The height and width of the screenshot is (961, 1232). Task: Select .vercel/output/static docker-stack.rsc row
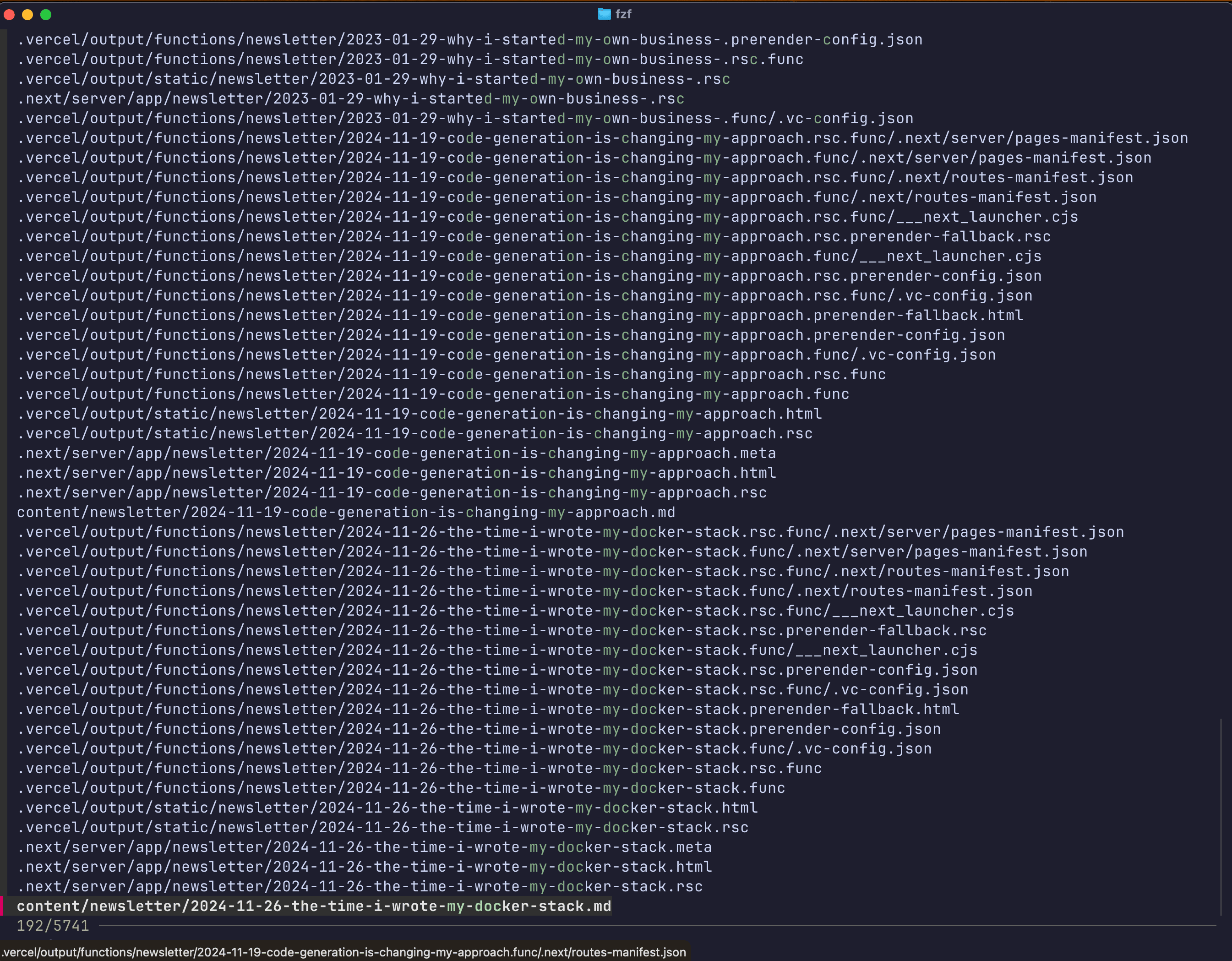point(382,828)
